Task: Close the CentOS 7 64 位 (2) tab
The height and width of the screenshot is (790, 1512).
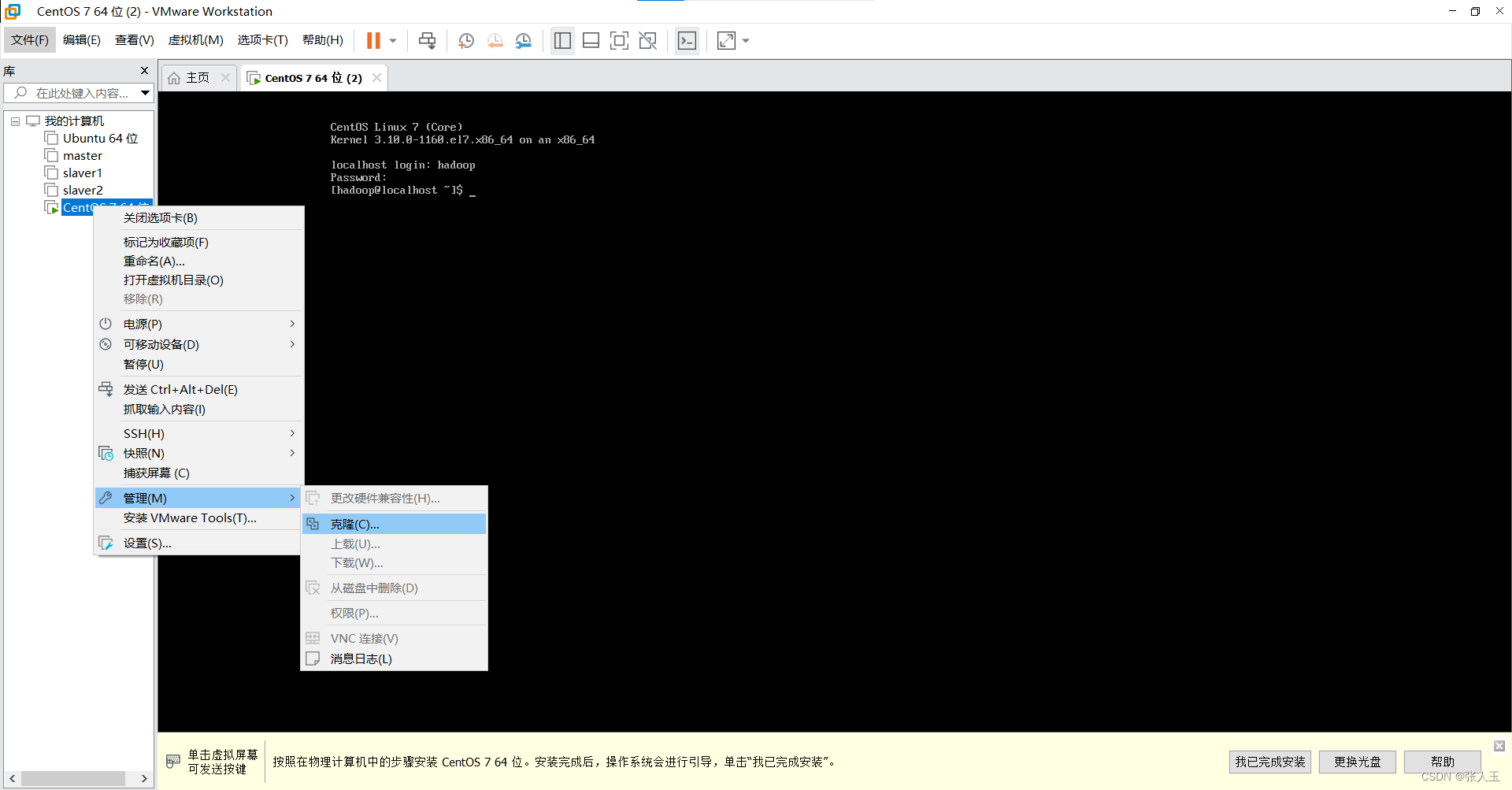Action: coord(377,77)
